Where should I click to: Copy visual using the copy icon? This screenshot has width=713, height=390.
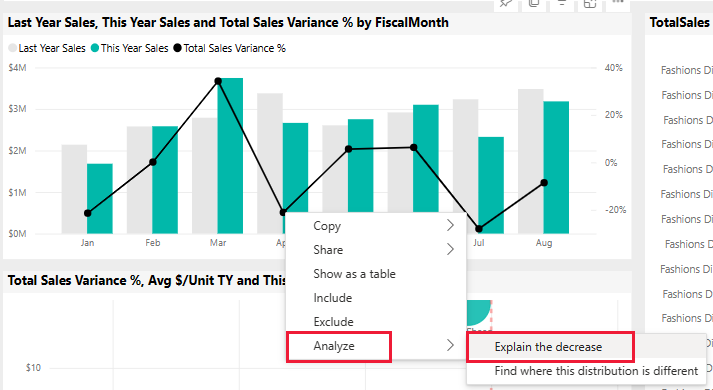point(534,3)
